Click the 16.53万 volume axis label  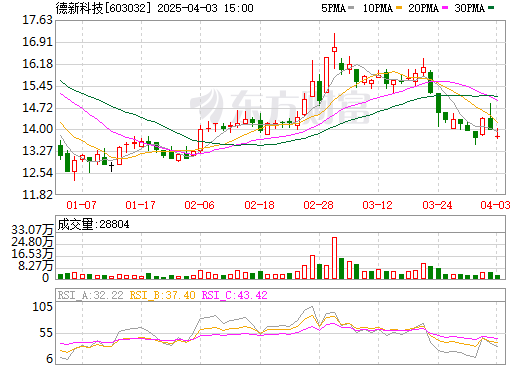pyautogui.click(x=32, y=254)
